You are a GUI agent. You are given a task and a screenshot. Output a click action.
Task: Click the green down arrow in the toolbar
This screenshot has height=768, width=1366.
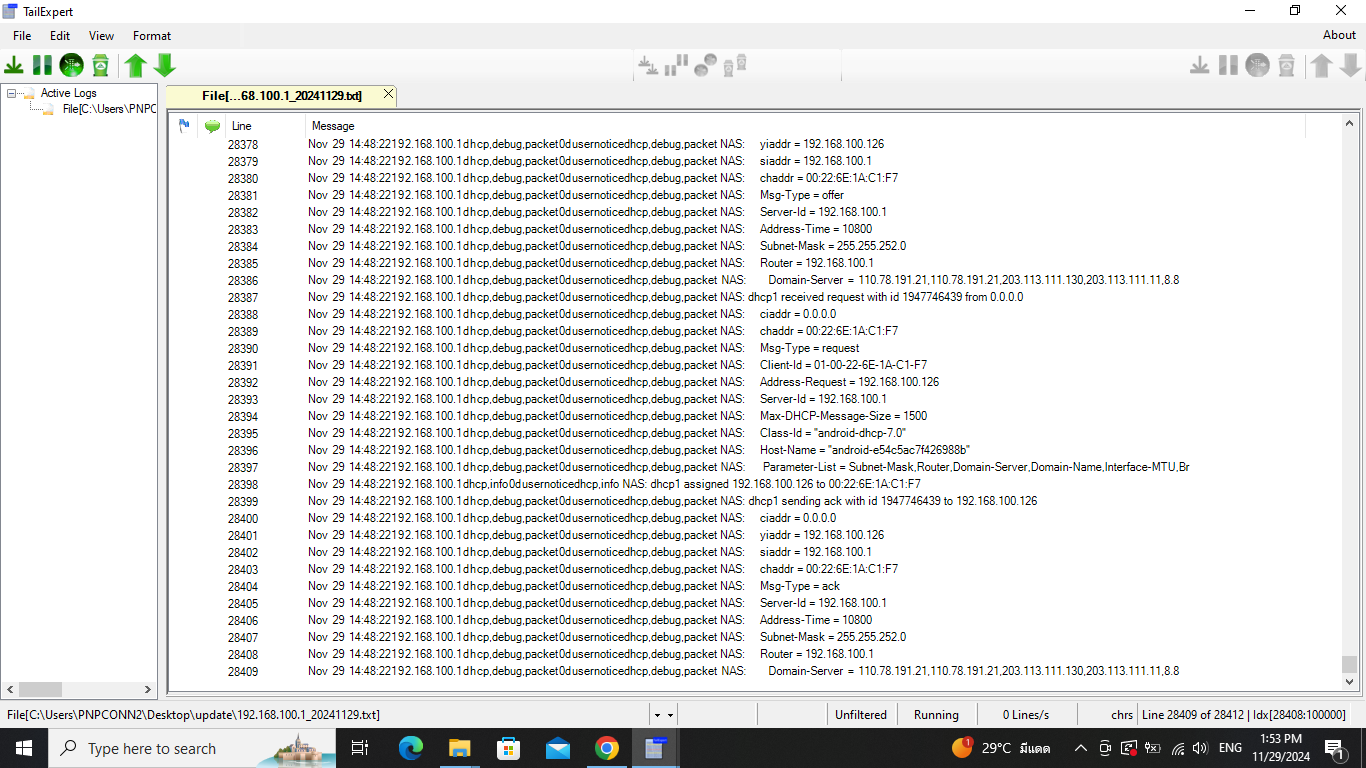click(x=165, y=66)
